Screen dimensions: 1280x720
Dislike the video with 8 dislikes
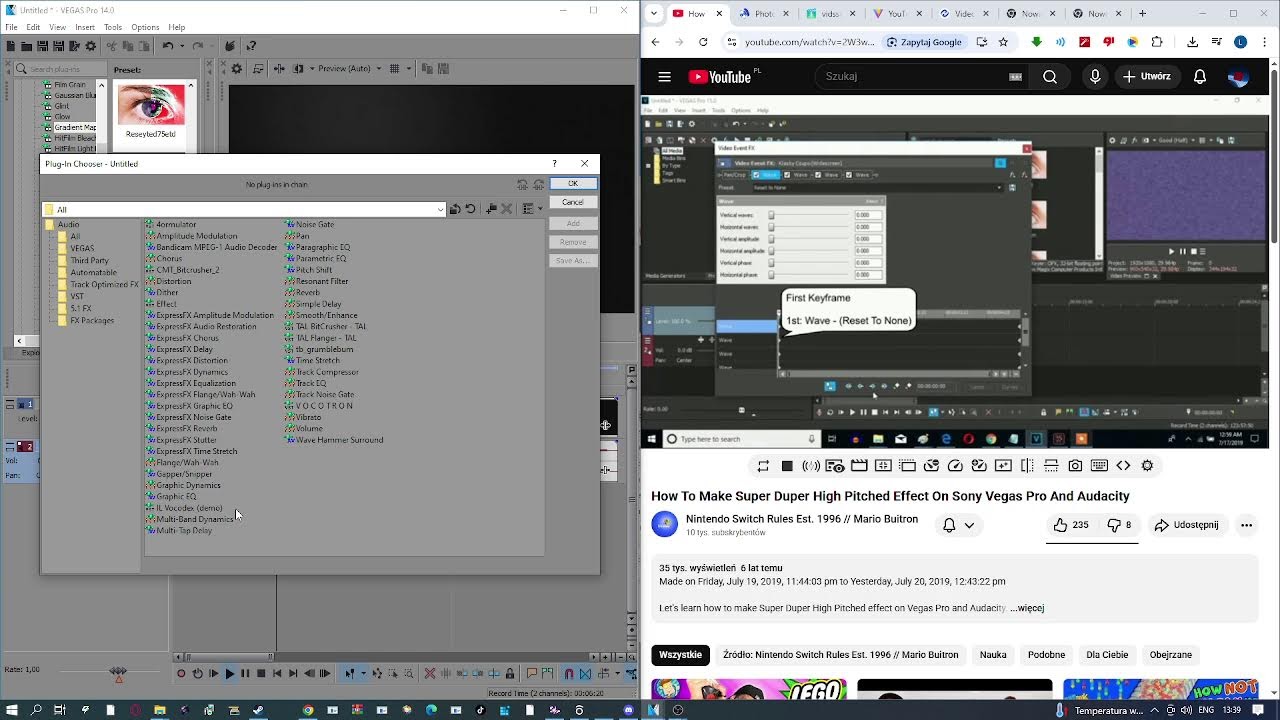tap(1119, 525)
